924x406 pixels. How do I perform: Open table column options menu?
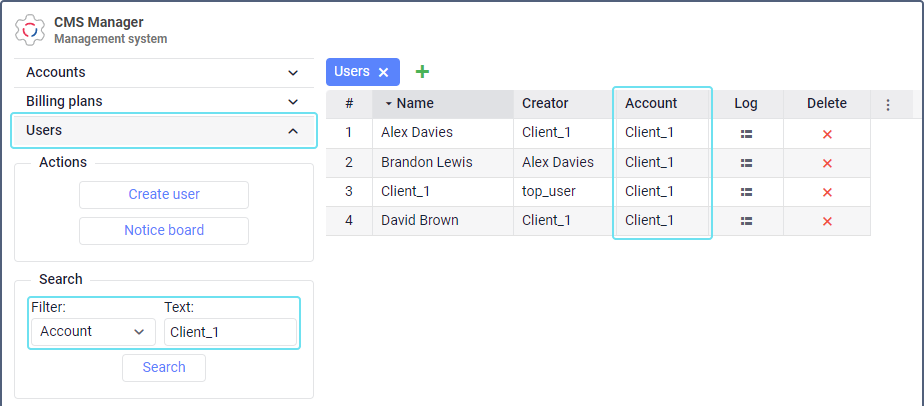(888, 104)
